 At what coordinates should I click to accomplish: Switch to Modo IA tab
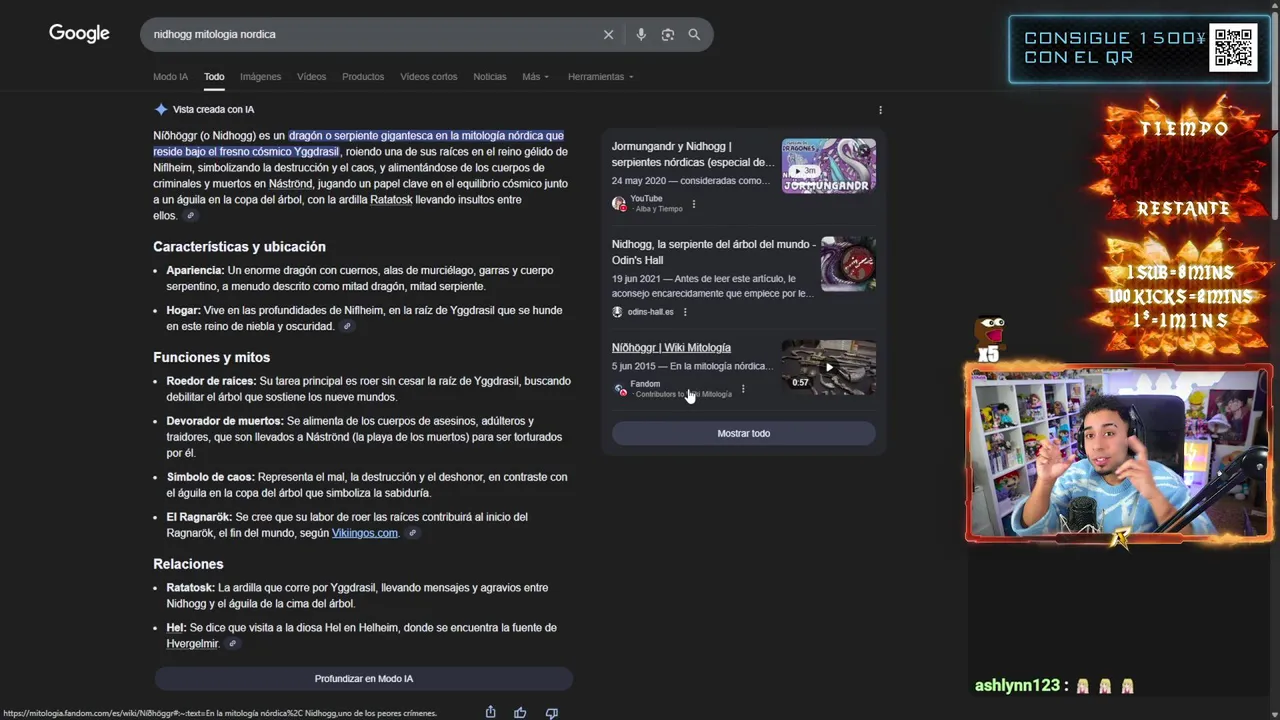(x=170, y=77)
